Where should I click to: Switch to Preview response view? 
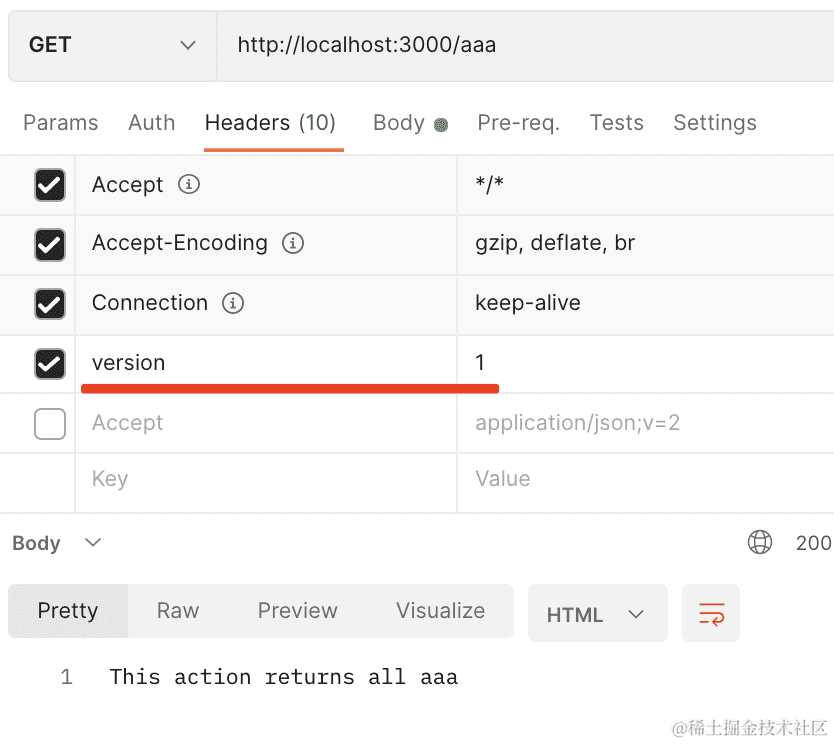(x=297, y=611)
